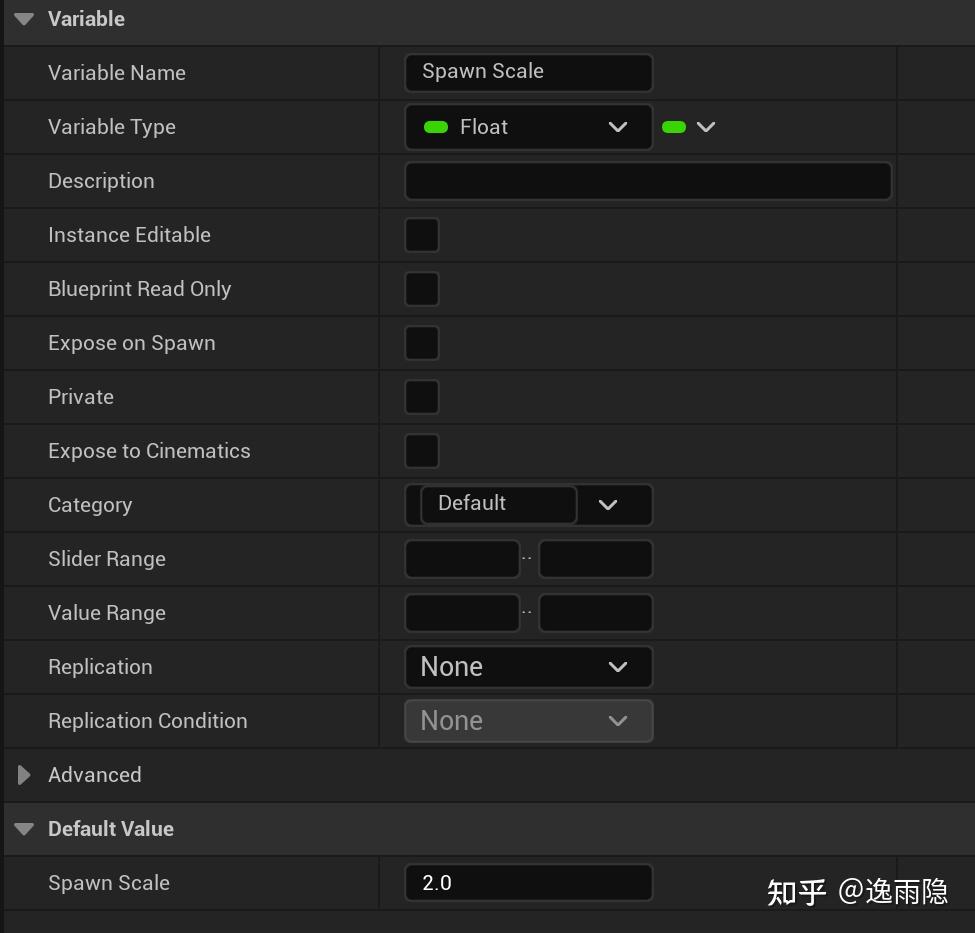This screenshot has width=975, height=933.
Task: Click the Spawn Scale default value field showing 2.0
Action: tap(528, 882)
